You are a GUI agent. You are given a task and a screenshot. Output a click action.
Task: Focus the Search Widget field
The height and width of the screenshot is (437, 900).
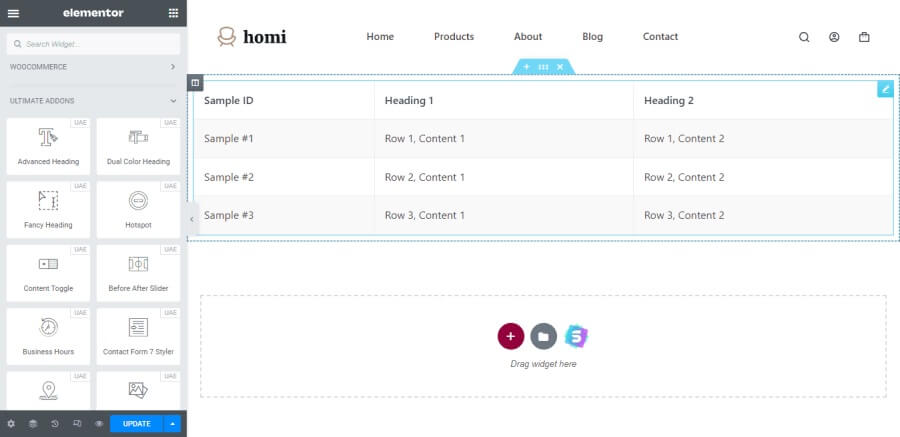93,44
